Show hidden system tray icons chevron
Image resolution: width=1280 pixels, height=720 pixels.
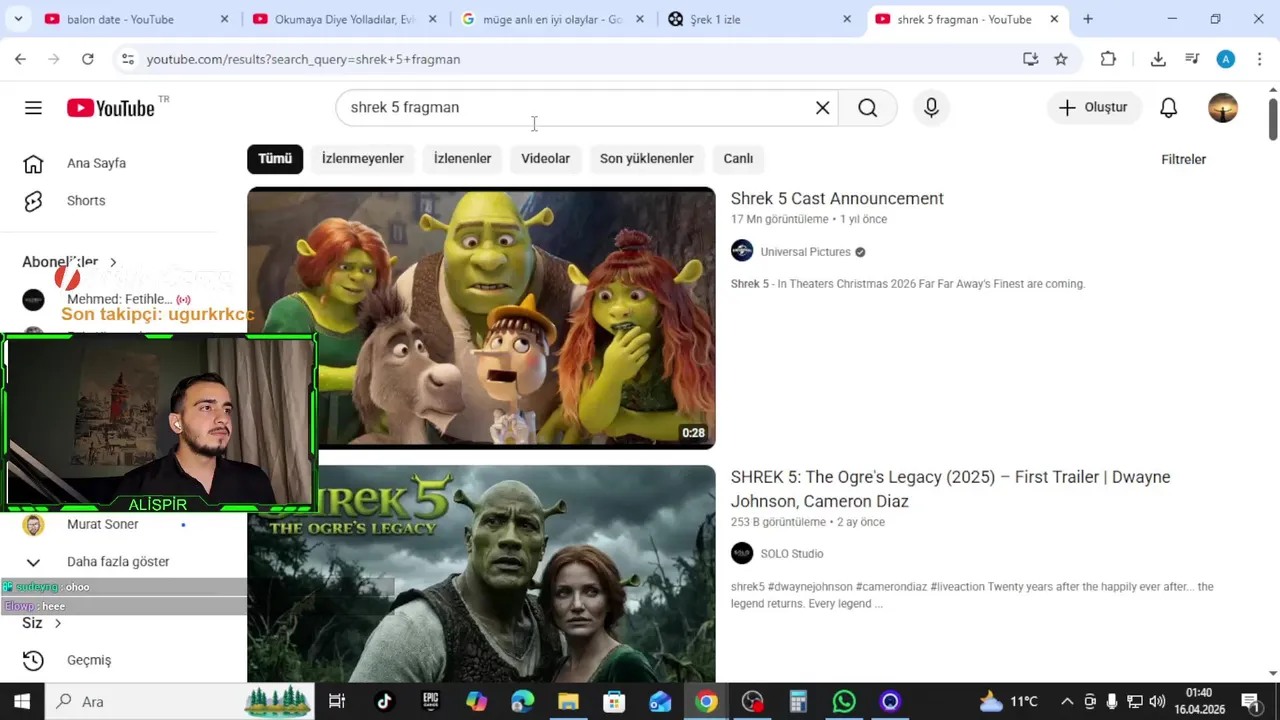pos(1067,701)
